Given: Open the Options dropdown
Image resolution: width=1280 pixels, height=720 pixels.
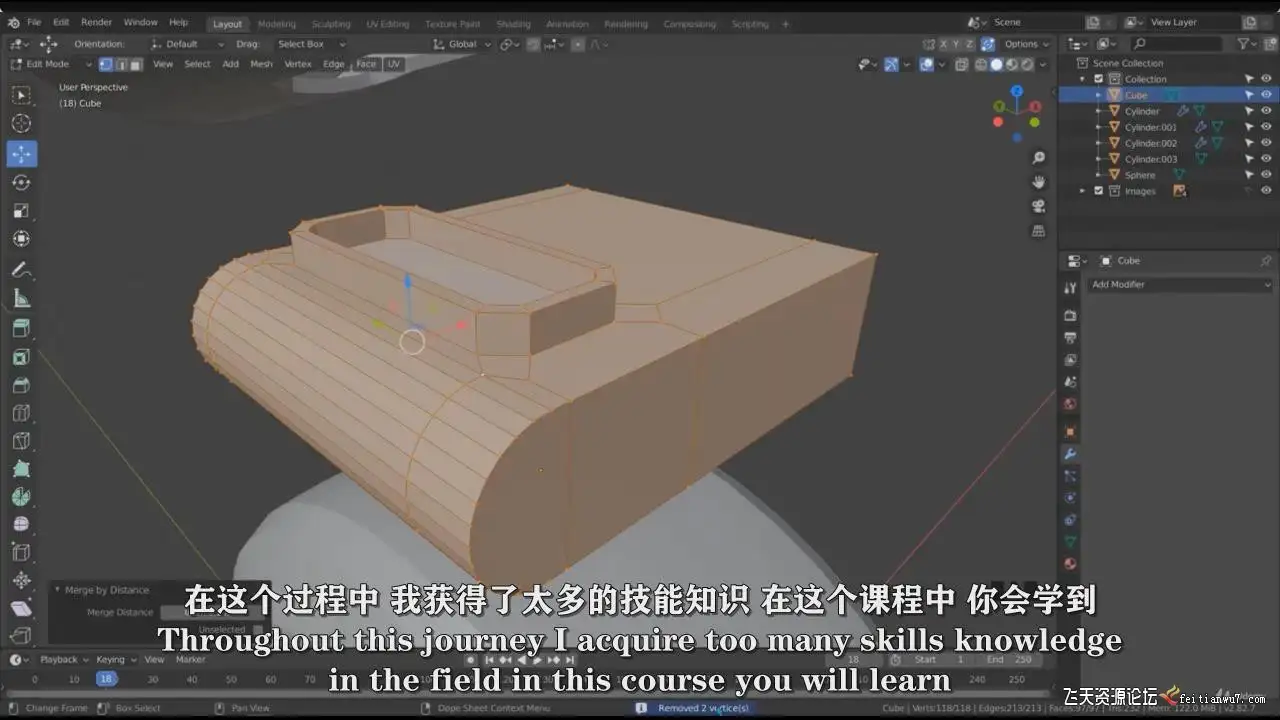Looking at the screenshot, I should tap(1025, 44).
